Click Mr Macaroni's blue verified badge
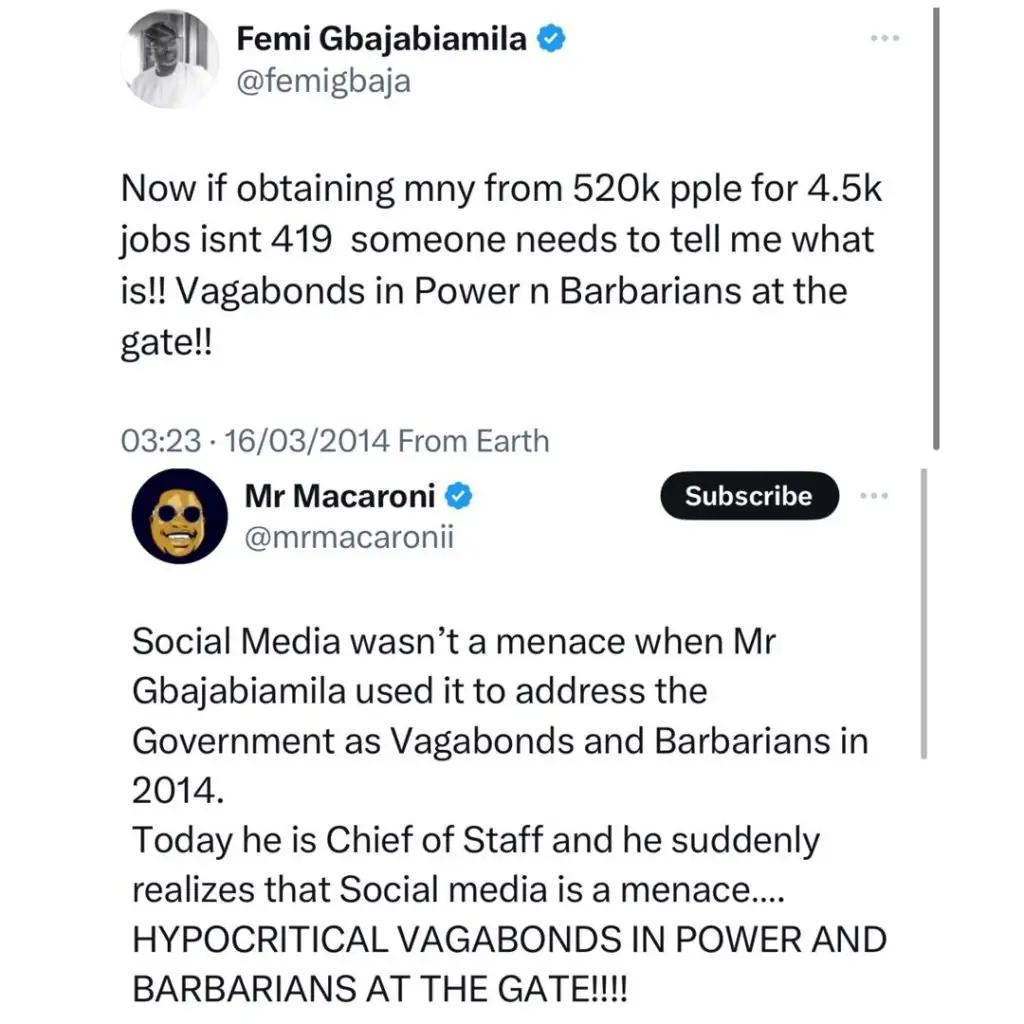 coord(458,496)
